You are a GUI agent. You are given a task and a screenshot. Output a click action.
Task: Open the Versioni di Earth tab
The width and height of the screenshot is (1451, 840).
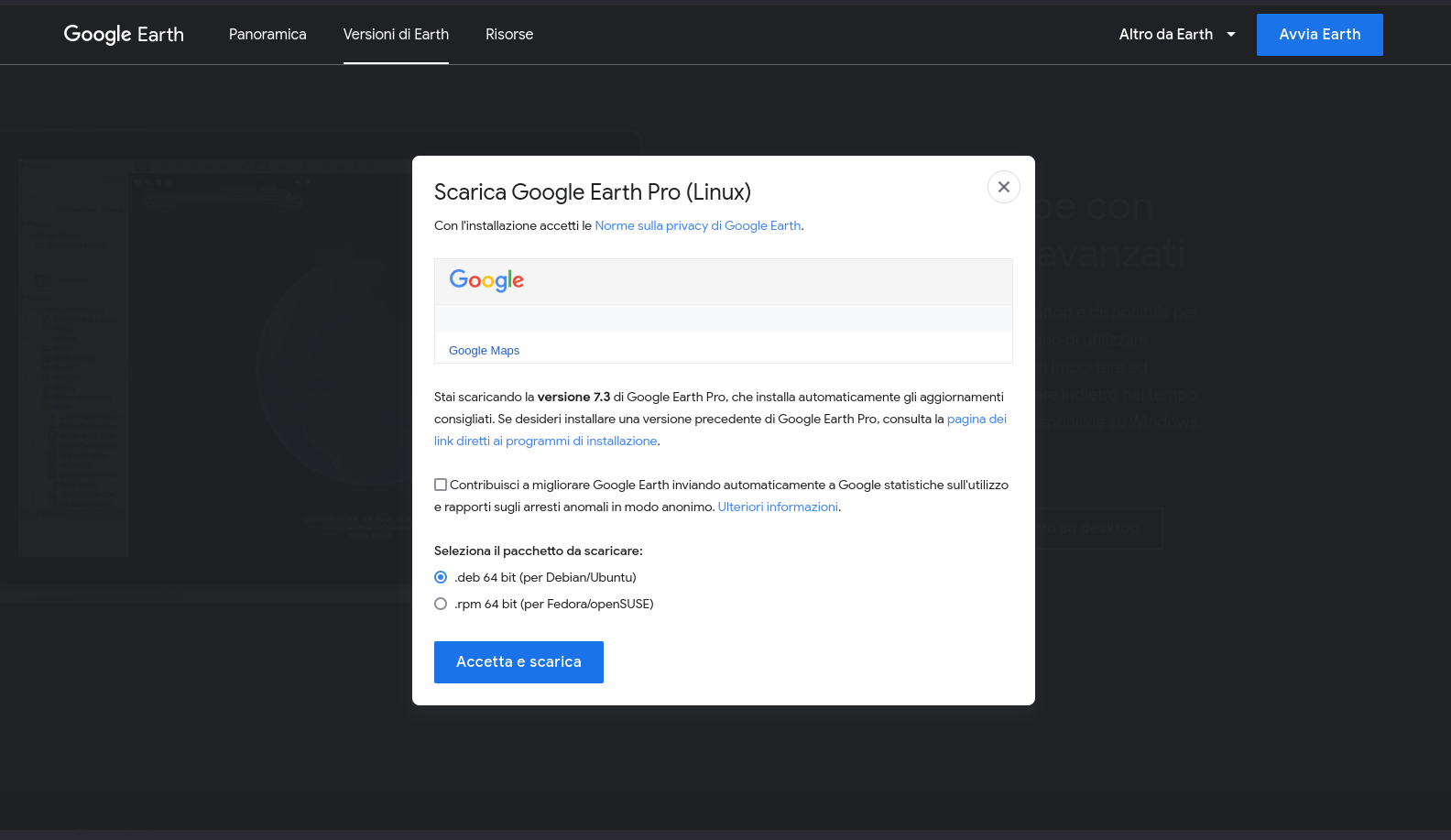pos(396,35)
